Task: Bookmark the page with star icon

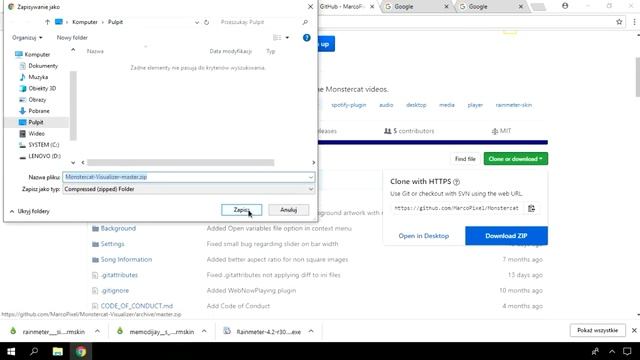Action: 619,22
